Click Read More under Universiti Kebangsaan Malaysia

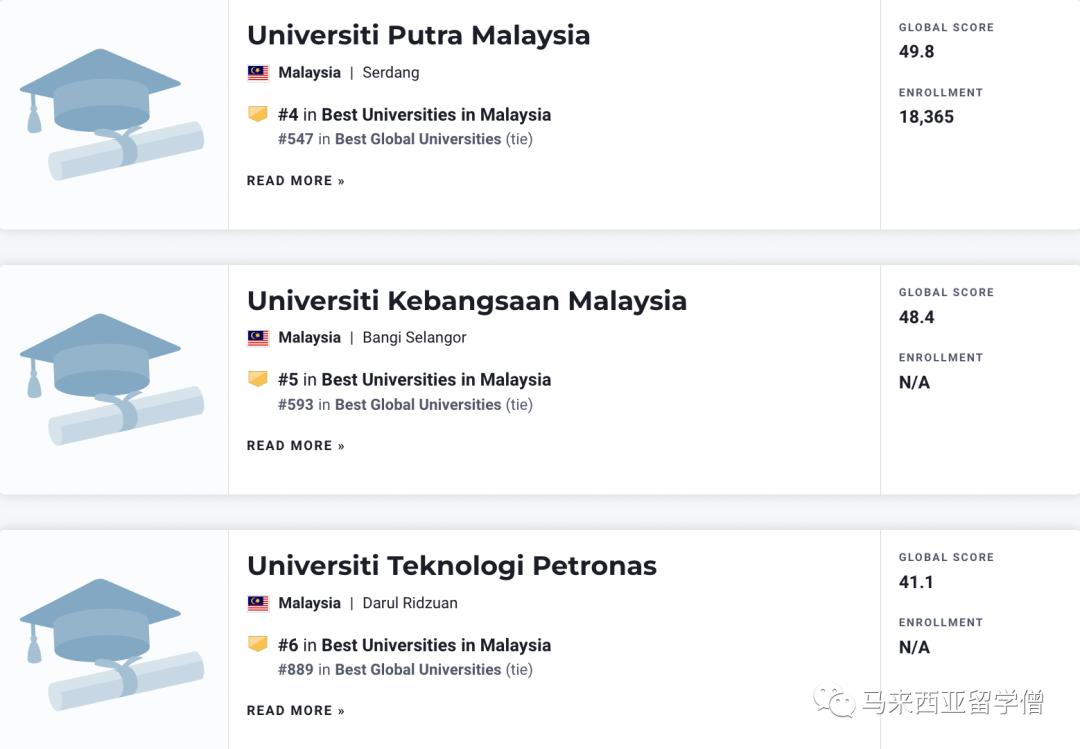coord(295,446)
